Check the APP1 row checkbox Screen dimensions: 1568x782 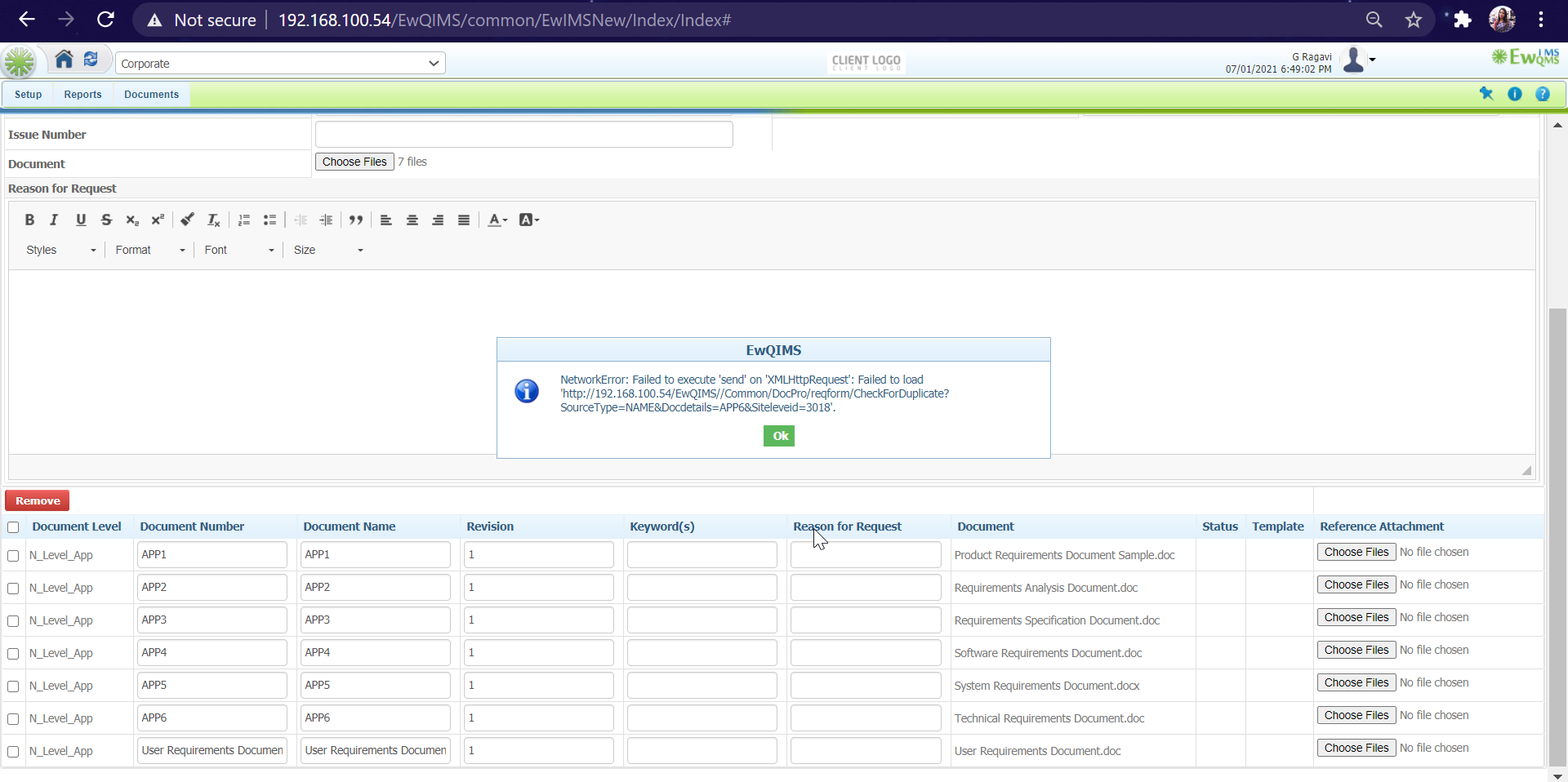click(13, 556)
